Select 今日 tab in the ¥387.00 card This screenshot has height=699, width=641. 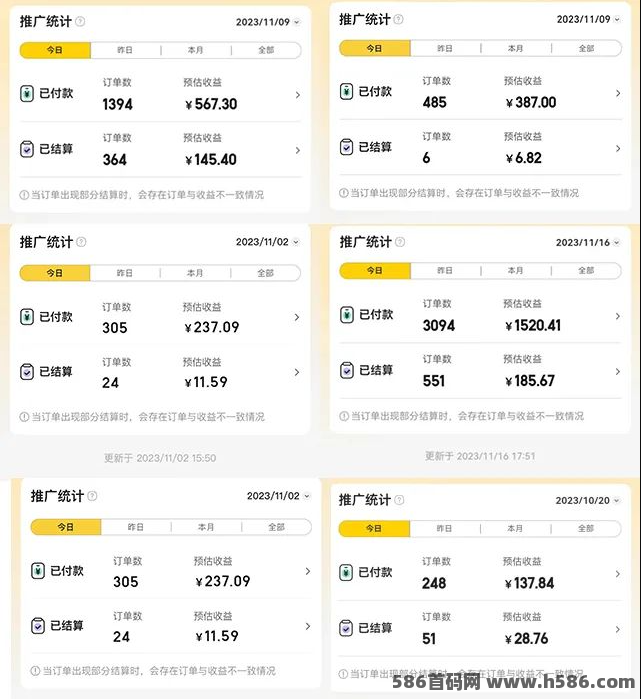click(x=374, y=48)
